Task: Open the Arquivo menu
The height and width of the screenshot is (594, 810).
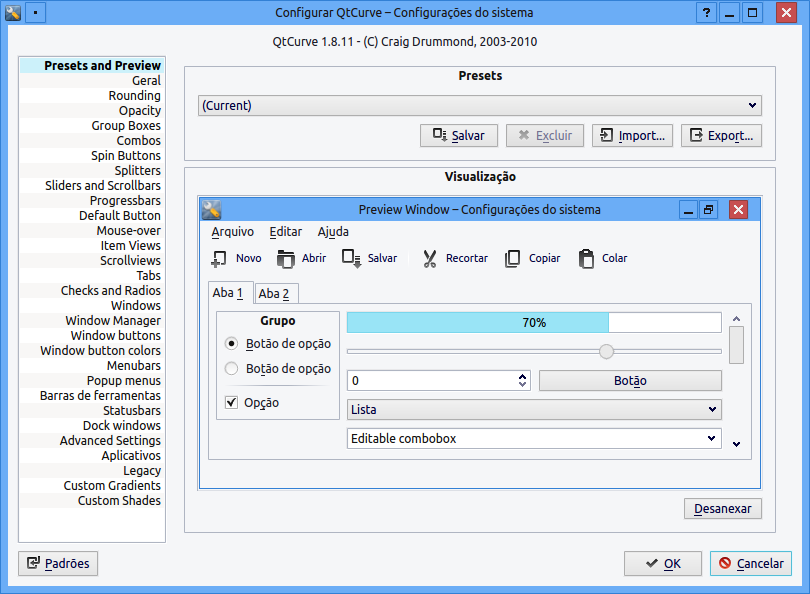Action: [x=232, y=232]
